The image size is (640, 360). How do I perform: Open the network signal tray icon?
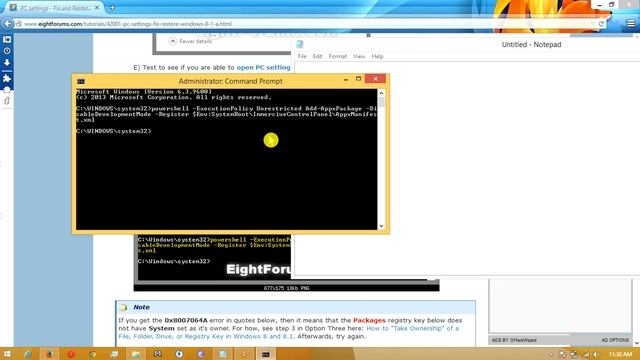[586, 354]
